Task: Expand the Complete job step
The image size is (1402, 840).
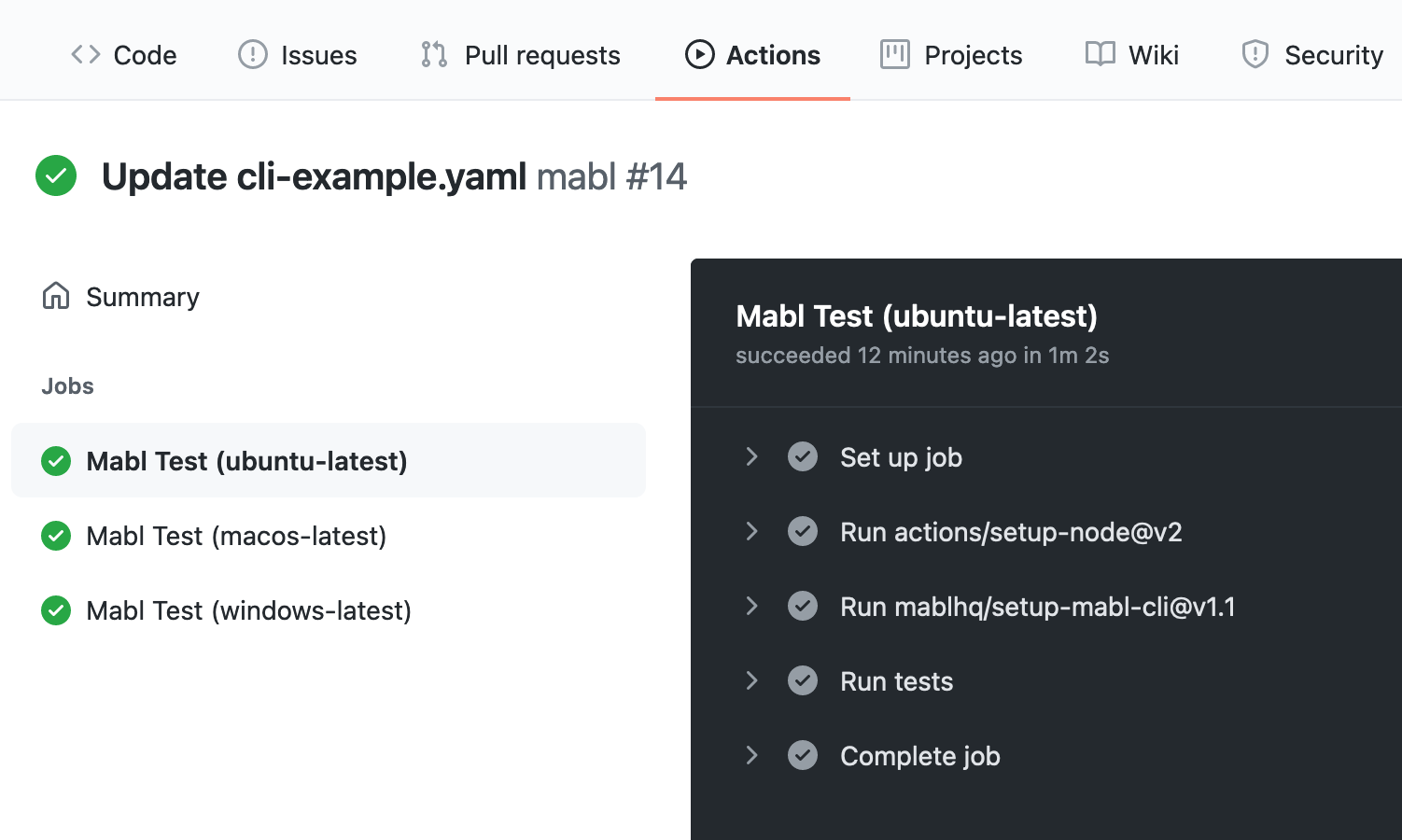Action: pyautogui.click(x=751, y=755)
